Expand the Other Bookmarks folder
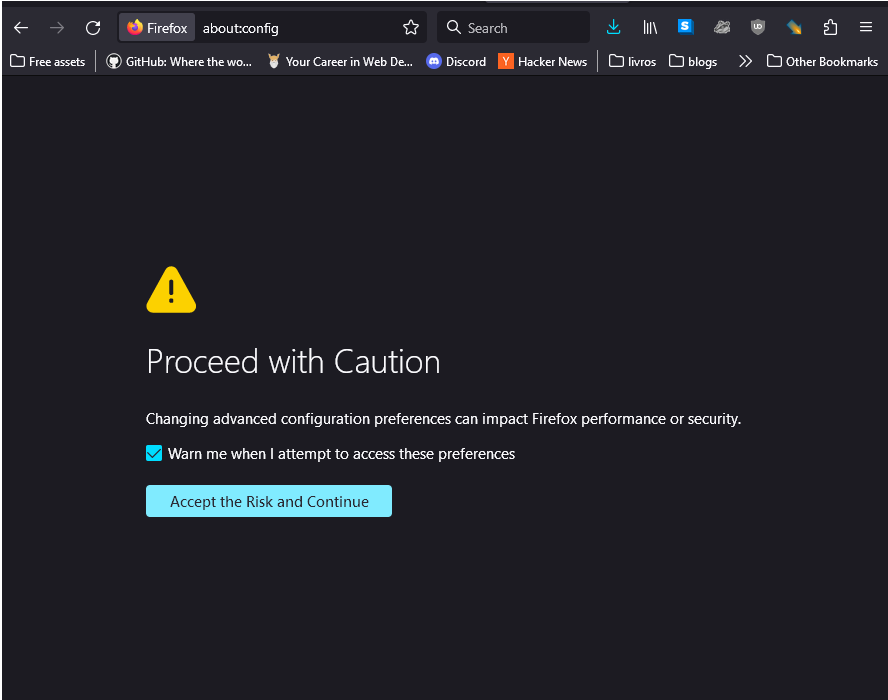The image size is (888, 700). tap(822, 61)
